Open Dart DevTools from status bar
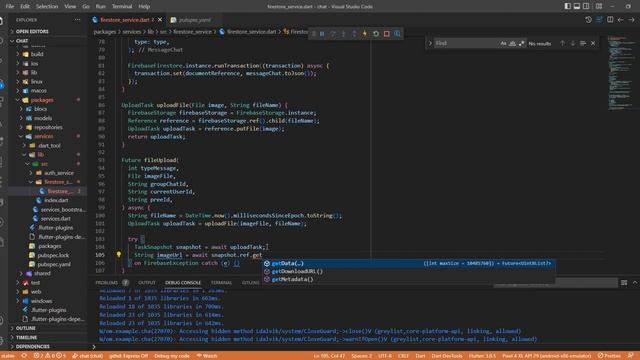This screenshot has width=640, height=360. [447, 356]
